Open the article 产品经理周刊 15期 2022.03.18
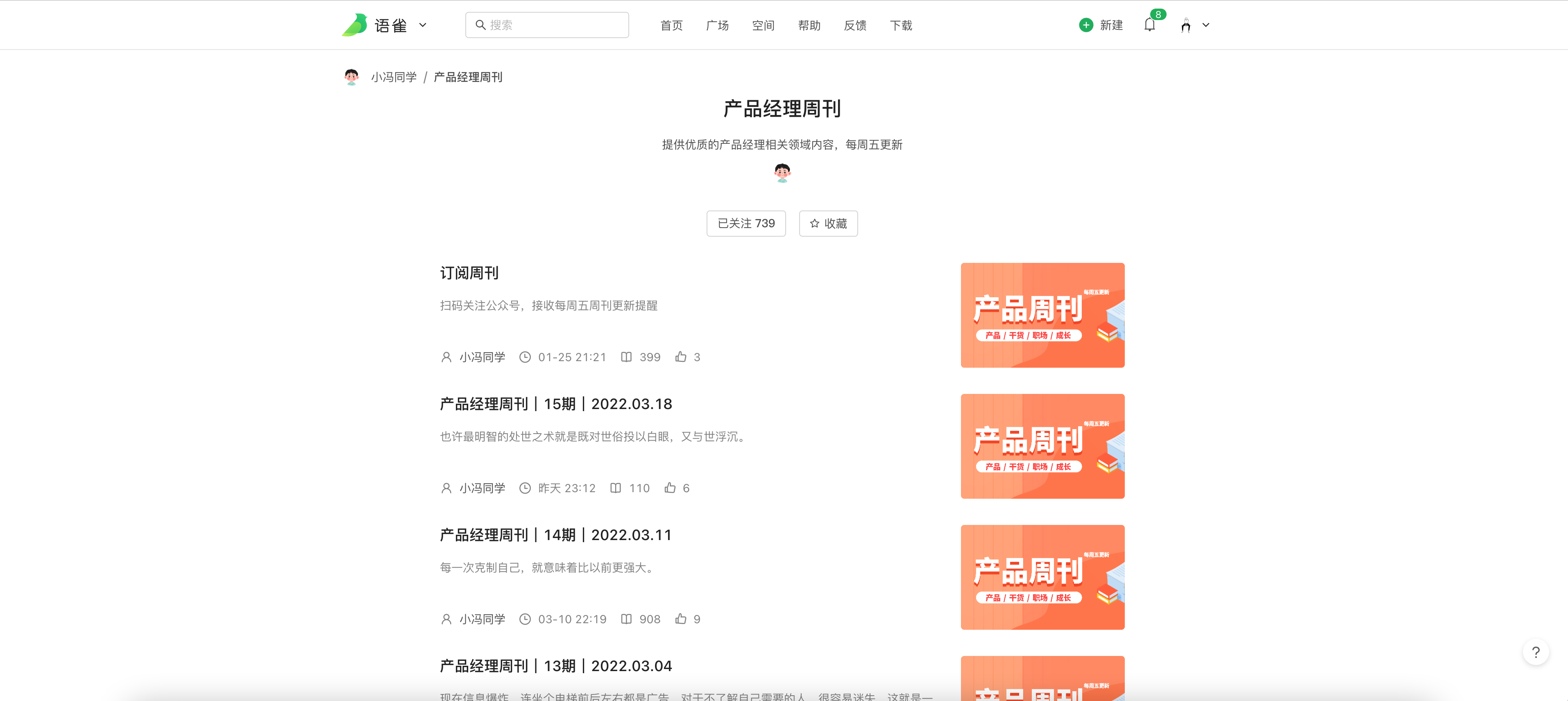Image resolution: width=1568 pixels, height=701 pixels. pos(555,404)
